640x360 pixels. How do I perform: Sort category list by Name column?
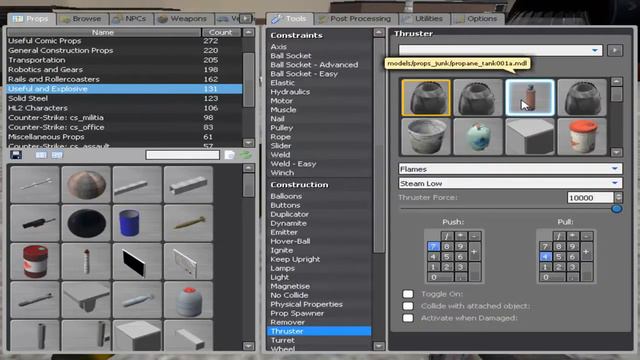click(x=104, y=32)
